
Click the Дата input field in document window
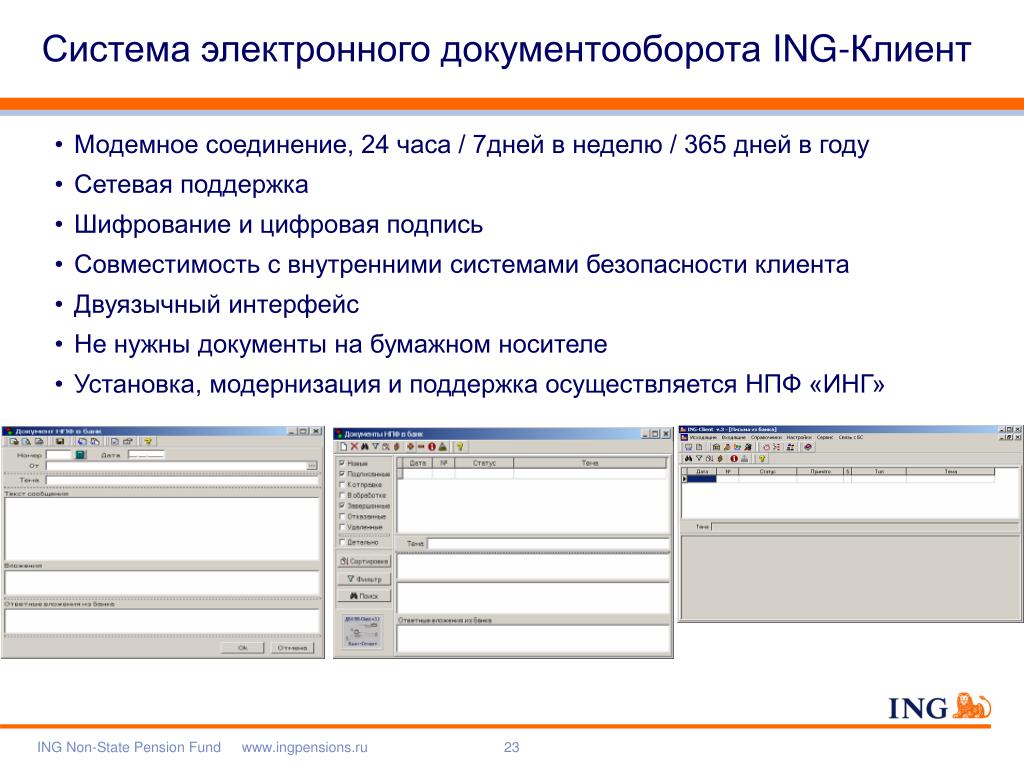[146, 455]
